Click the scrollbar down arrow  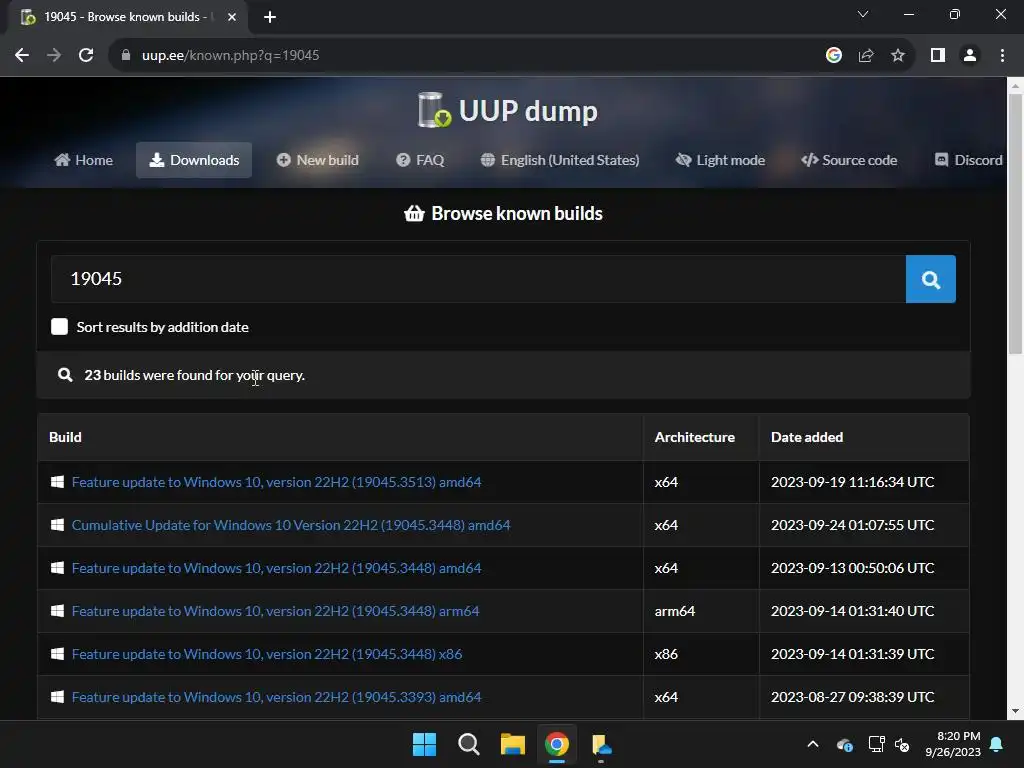point(1015,711)
